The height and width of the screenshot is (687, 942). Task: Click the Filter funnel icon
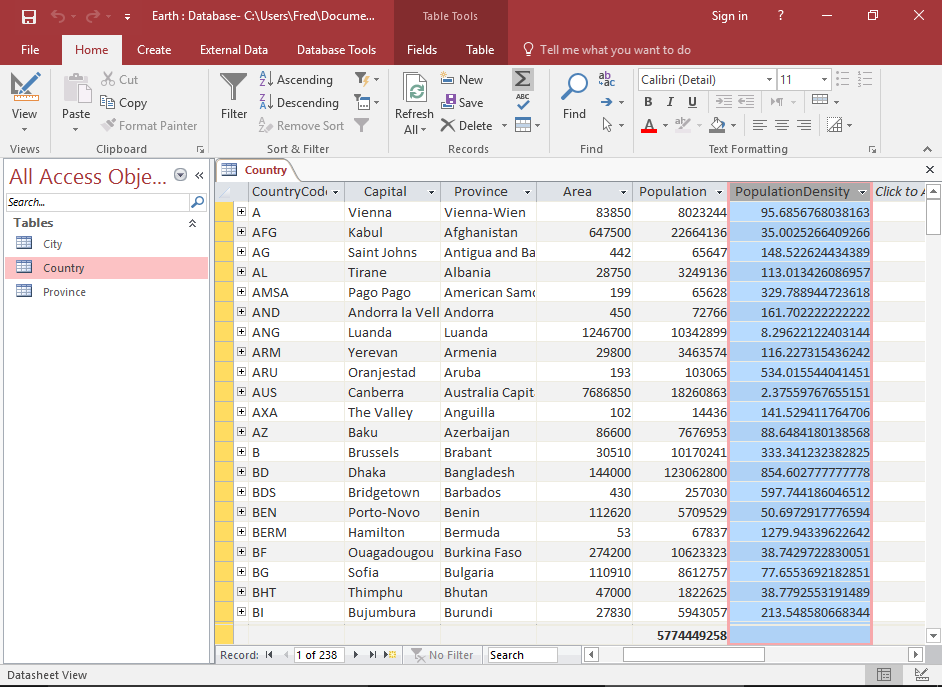click(x=234, y=89)
